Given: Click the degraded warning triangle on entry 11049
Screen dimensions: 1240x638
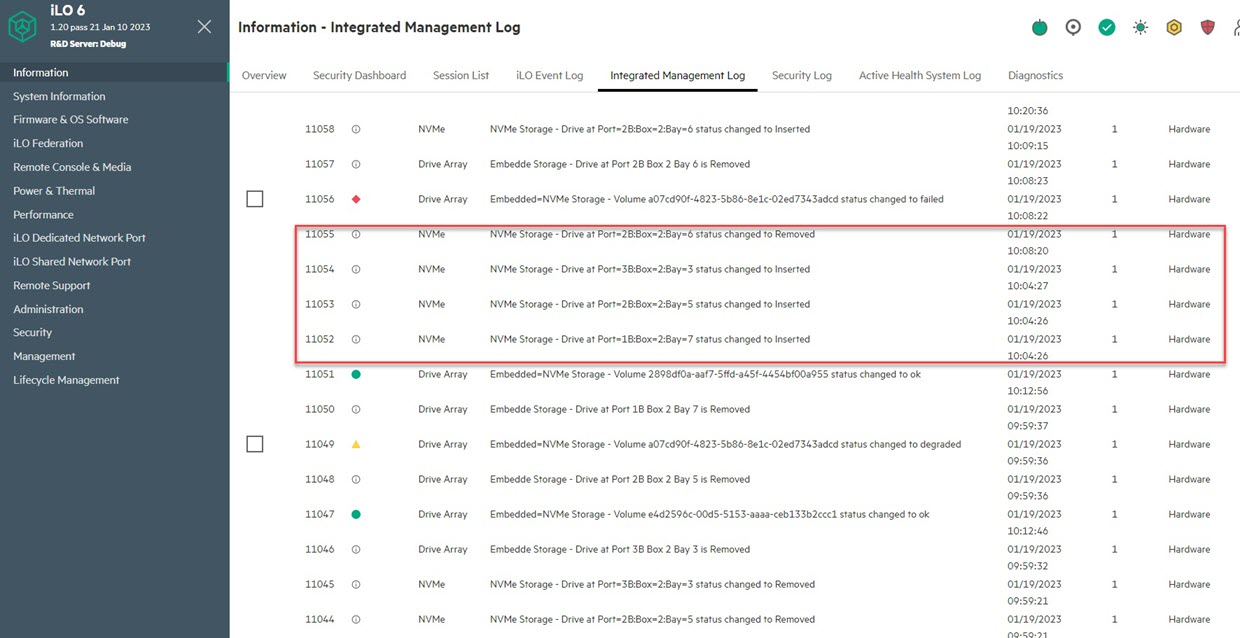Looking at the screenshot, I should [x=356, y=443].
